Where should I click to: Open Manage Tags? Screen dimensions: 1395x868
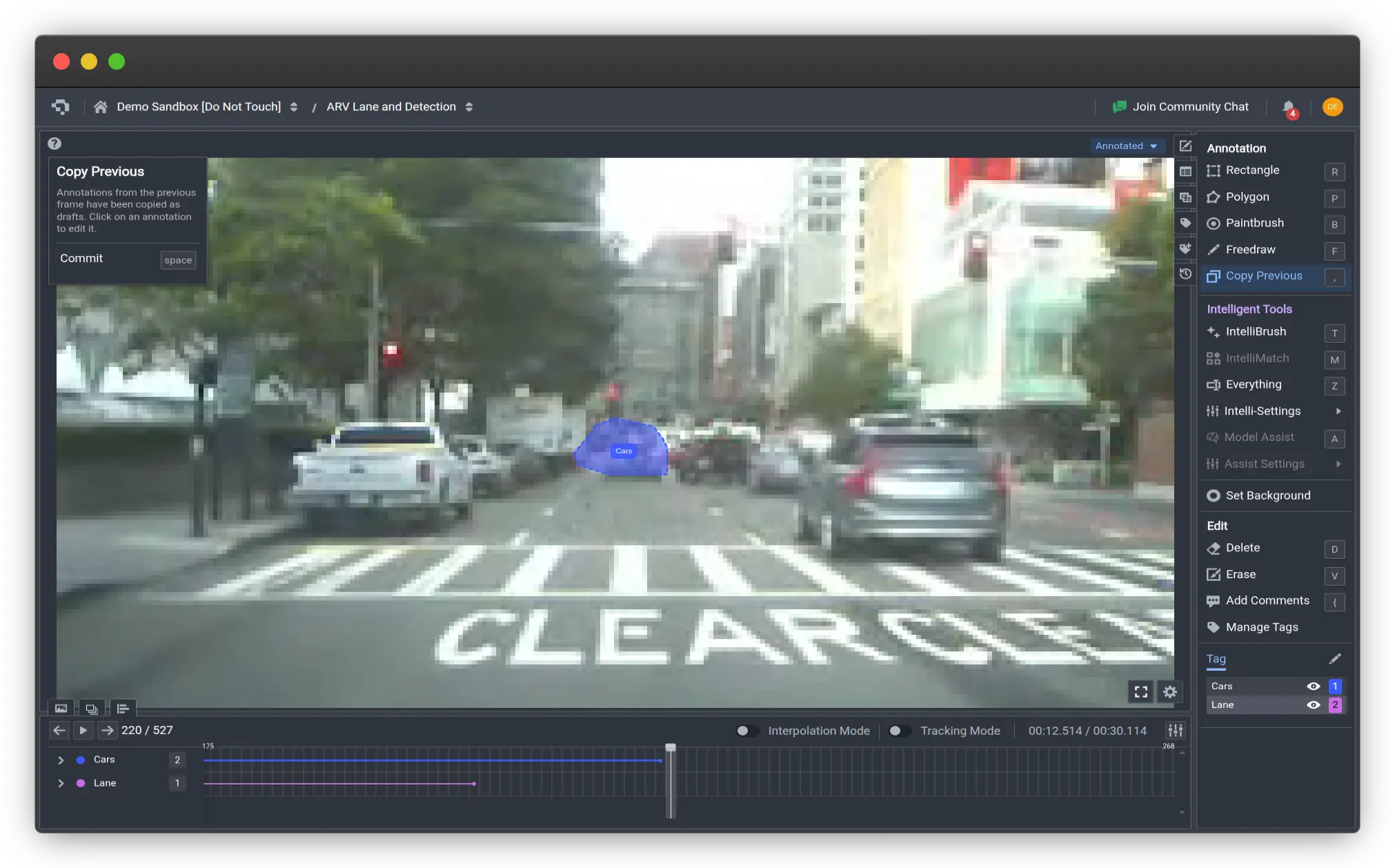[x=1261, y=627]
